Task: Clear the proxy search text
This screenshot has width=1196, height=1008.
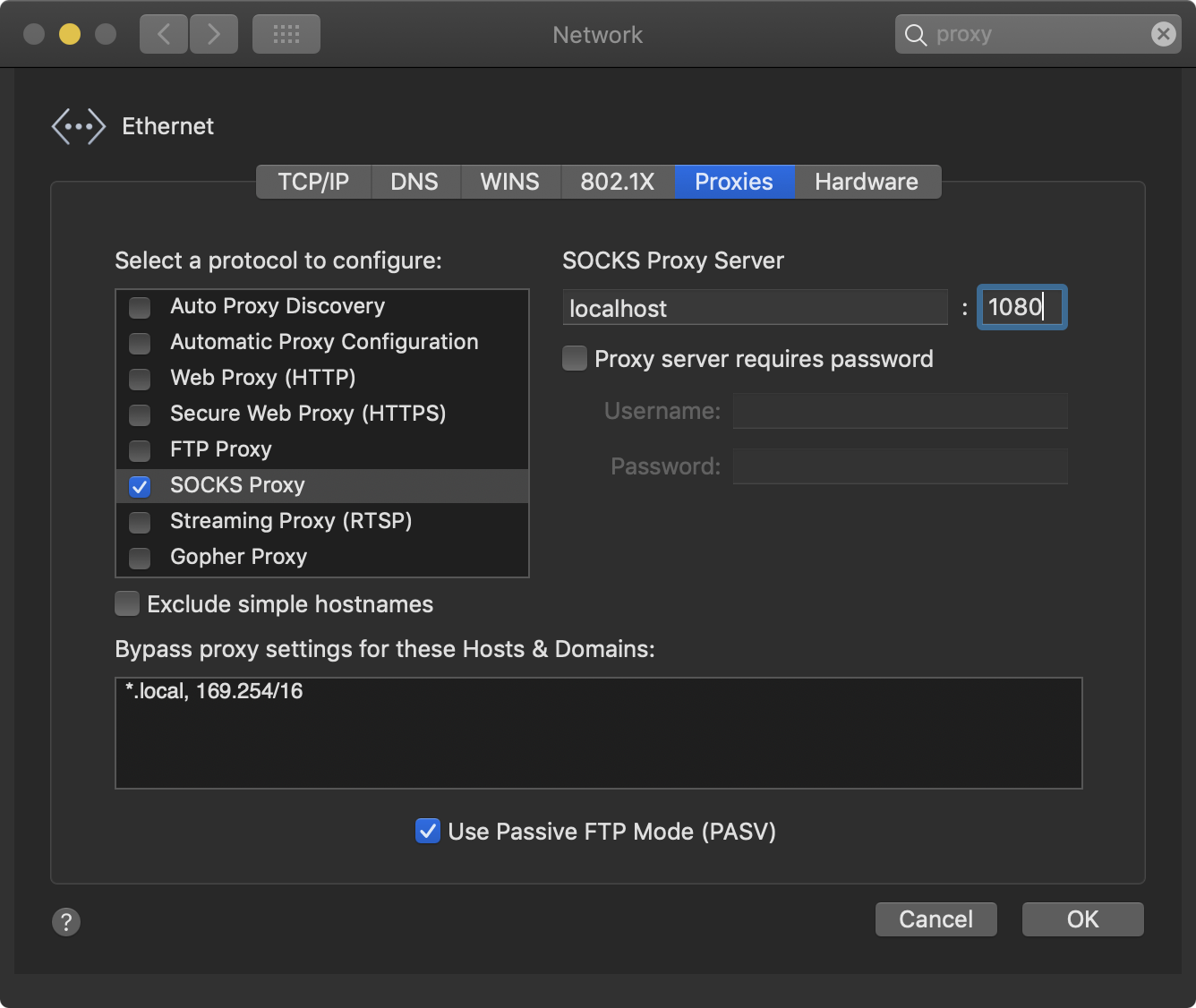Action: tap(1163, 34)
